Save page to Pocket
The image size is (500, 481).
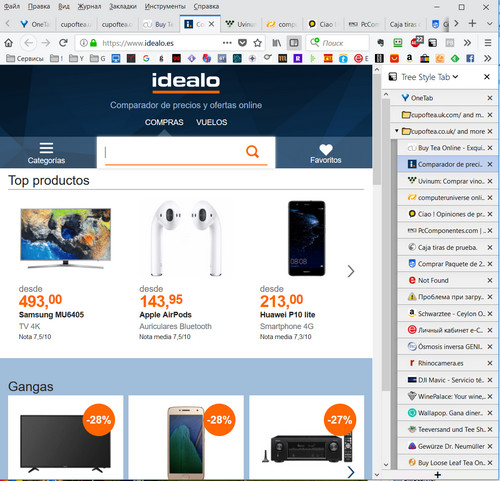click(x=242, y=43)
